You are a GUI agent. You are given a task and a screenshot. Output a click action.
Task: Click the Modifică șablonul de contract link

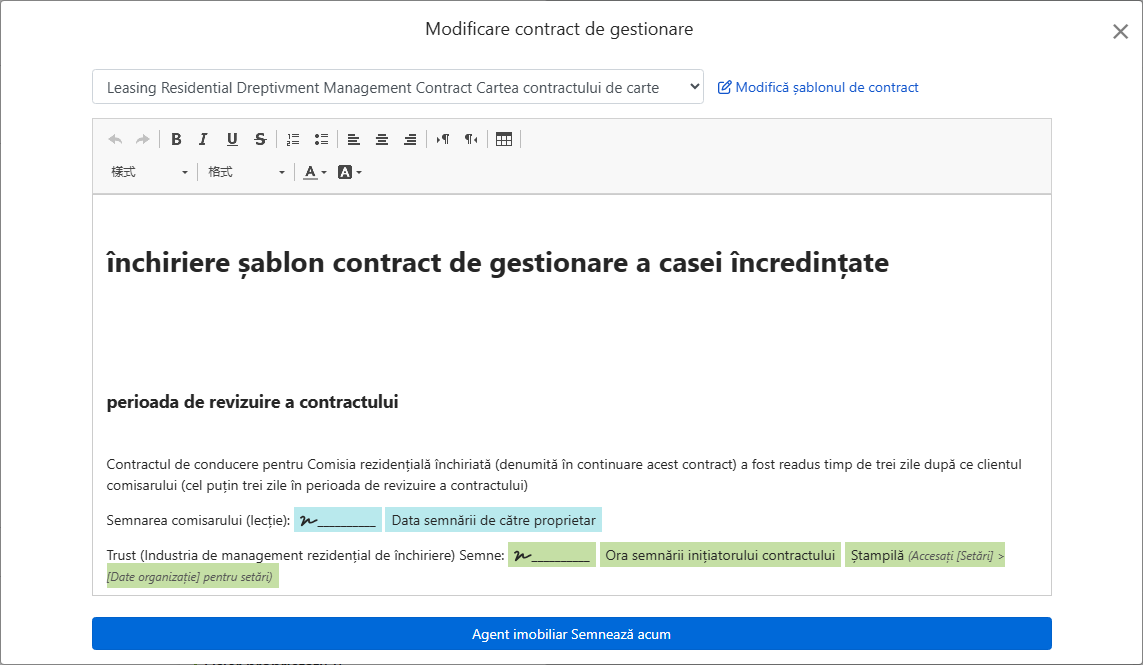click(x=818, y=88)
